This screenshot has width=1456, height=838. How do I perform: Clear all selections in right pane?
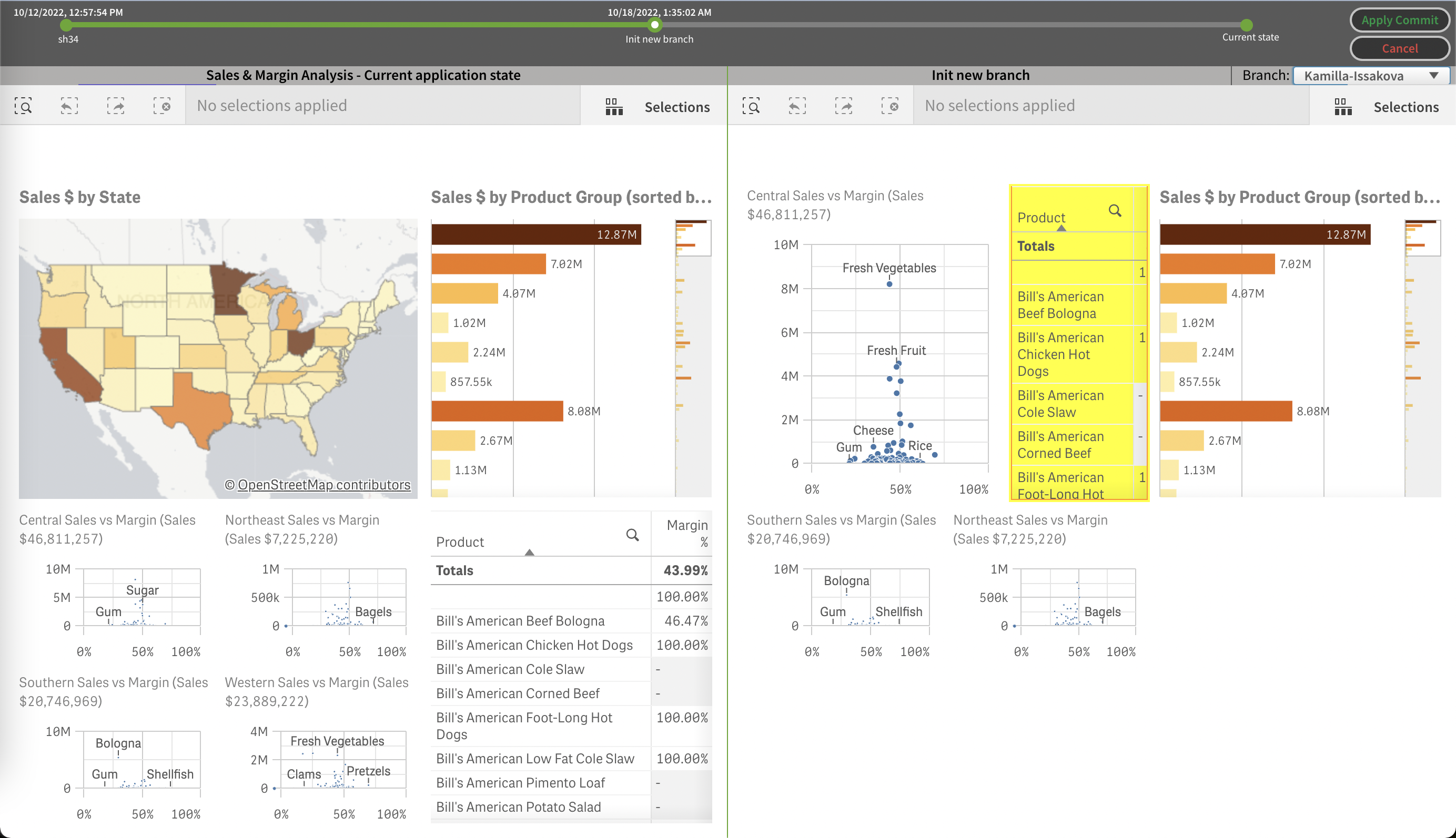tap(889, 106)
